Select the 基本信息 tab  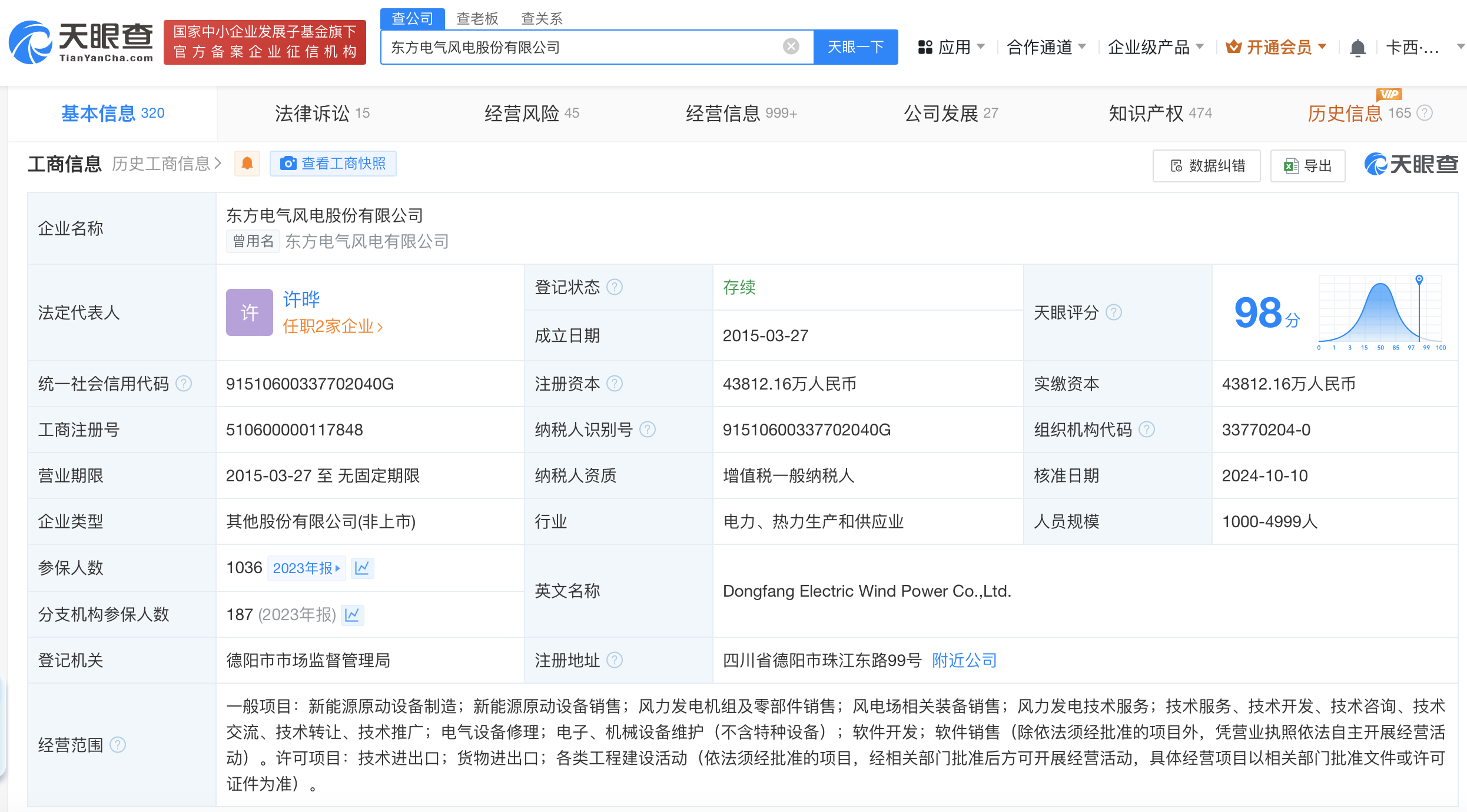tap(113, 113)
